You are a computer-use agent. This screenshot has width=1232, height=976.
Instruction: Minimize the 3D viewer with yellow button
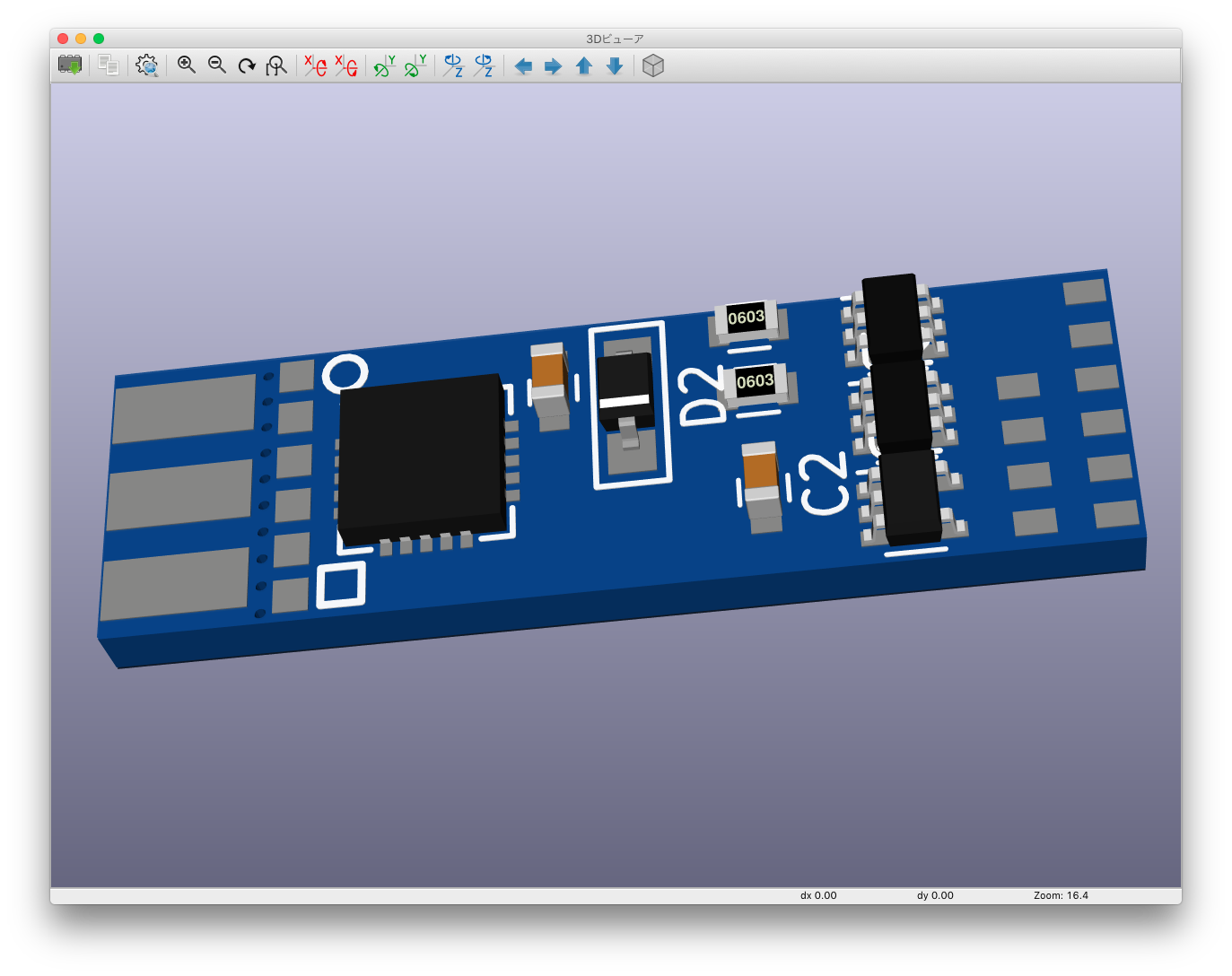click(x=81, y=39)
